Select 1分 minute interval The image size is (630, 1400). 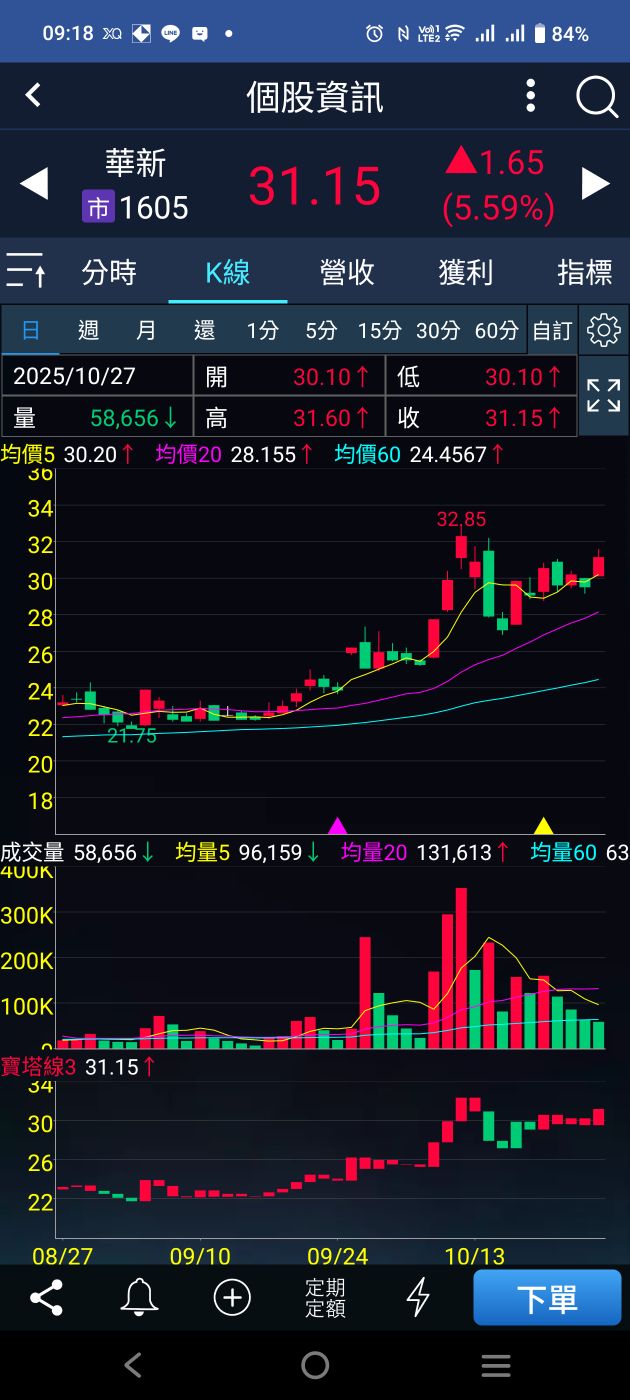(263, 330)
